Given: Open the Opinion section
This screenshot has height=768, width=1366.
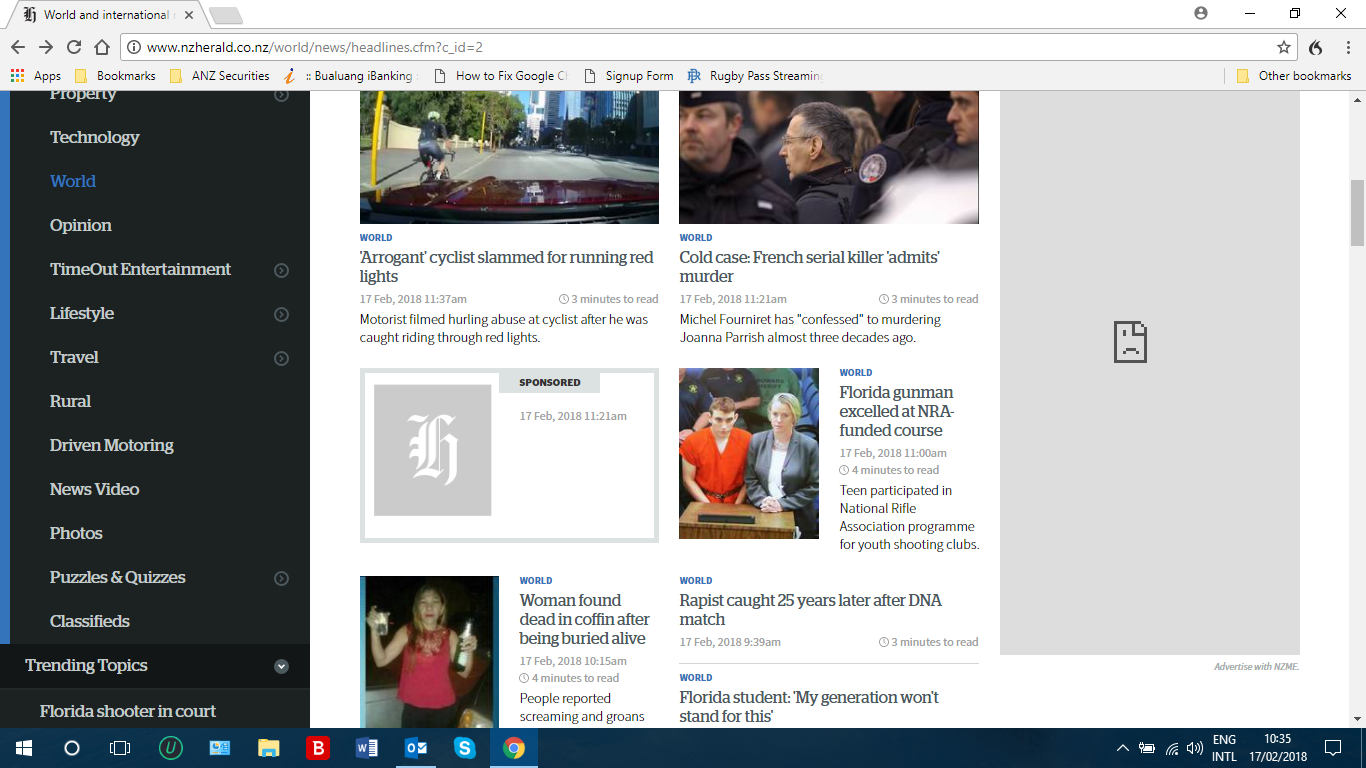Looking at the screenshot, I should tap(81, 226).
